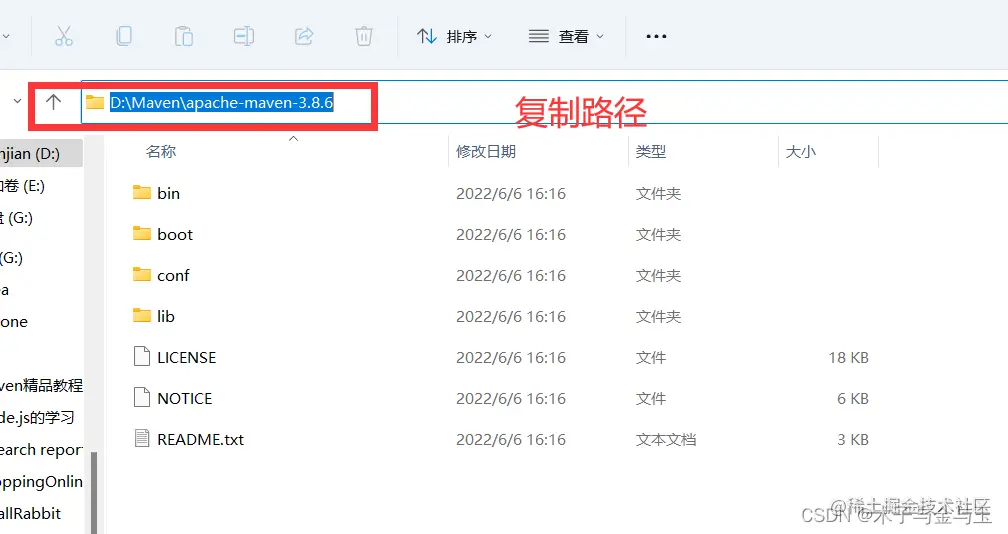1008x534 pixels.
Task: Expand the recent locations chevron
Action: [17, 101]
